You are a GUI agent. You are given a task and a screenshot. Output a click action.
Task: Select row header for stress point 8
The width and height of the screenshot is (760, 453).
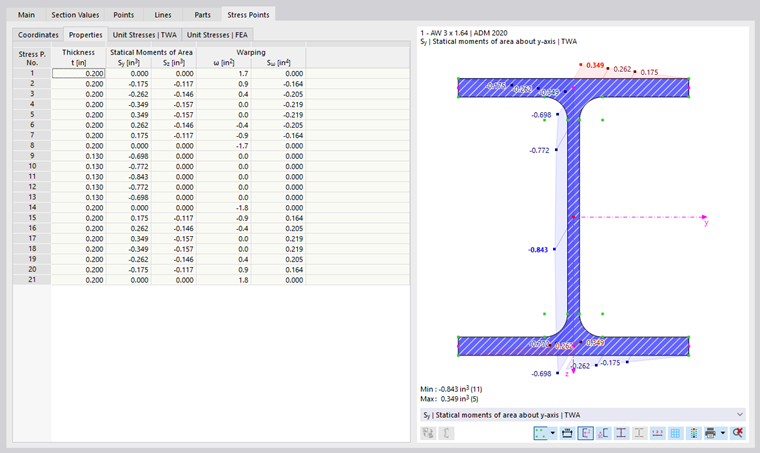click(x=32, y=145)
